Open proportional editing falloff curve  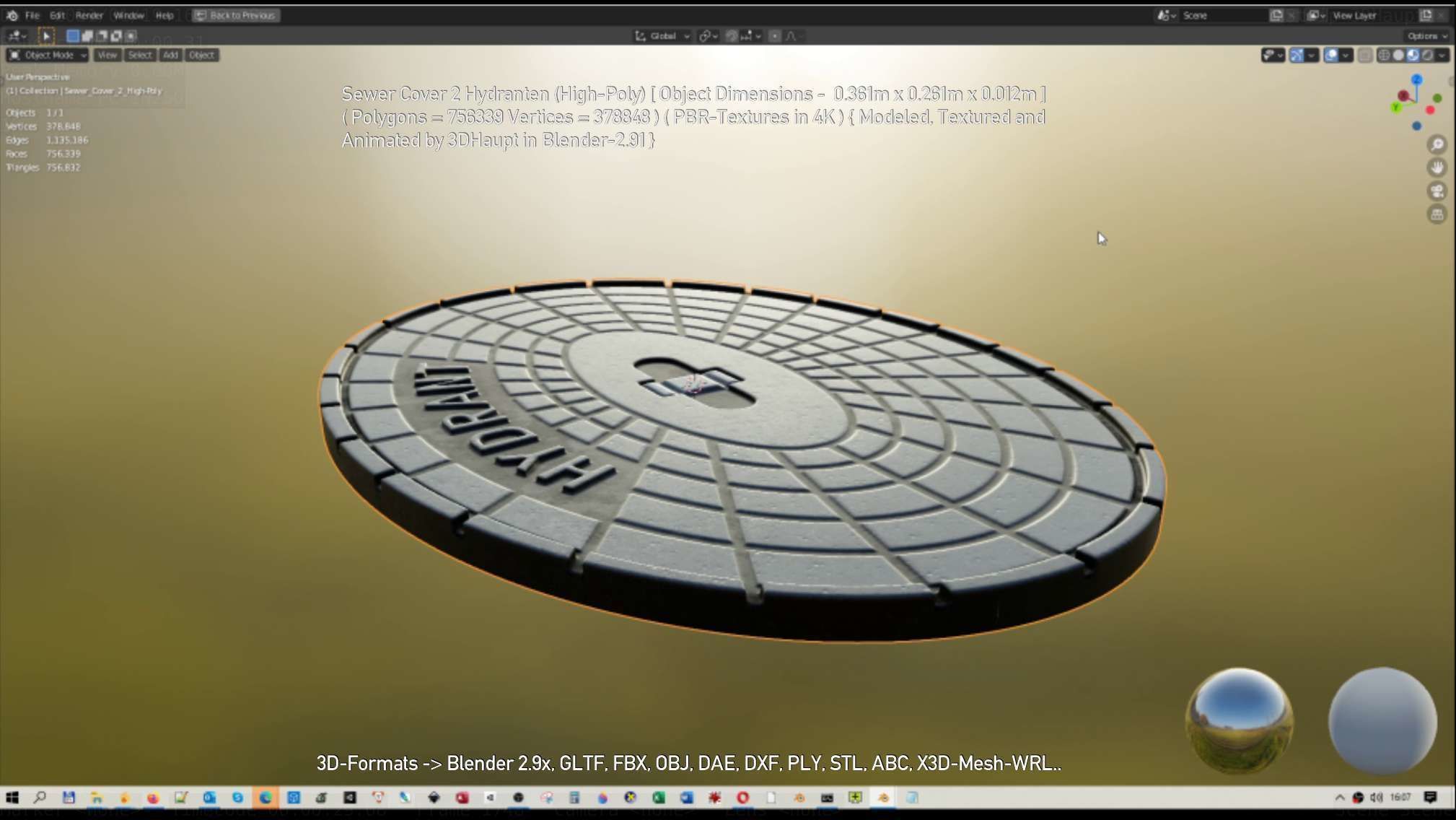coord(794,35)
